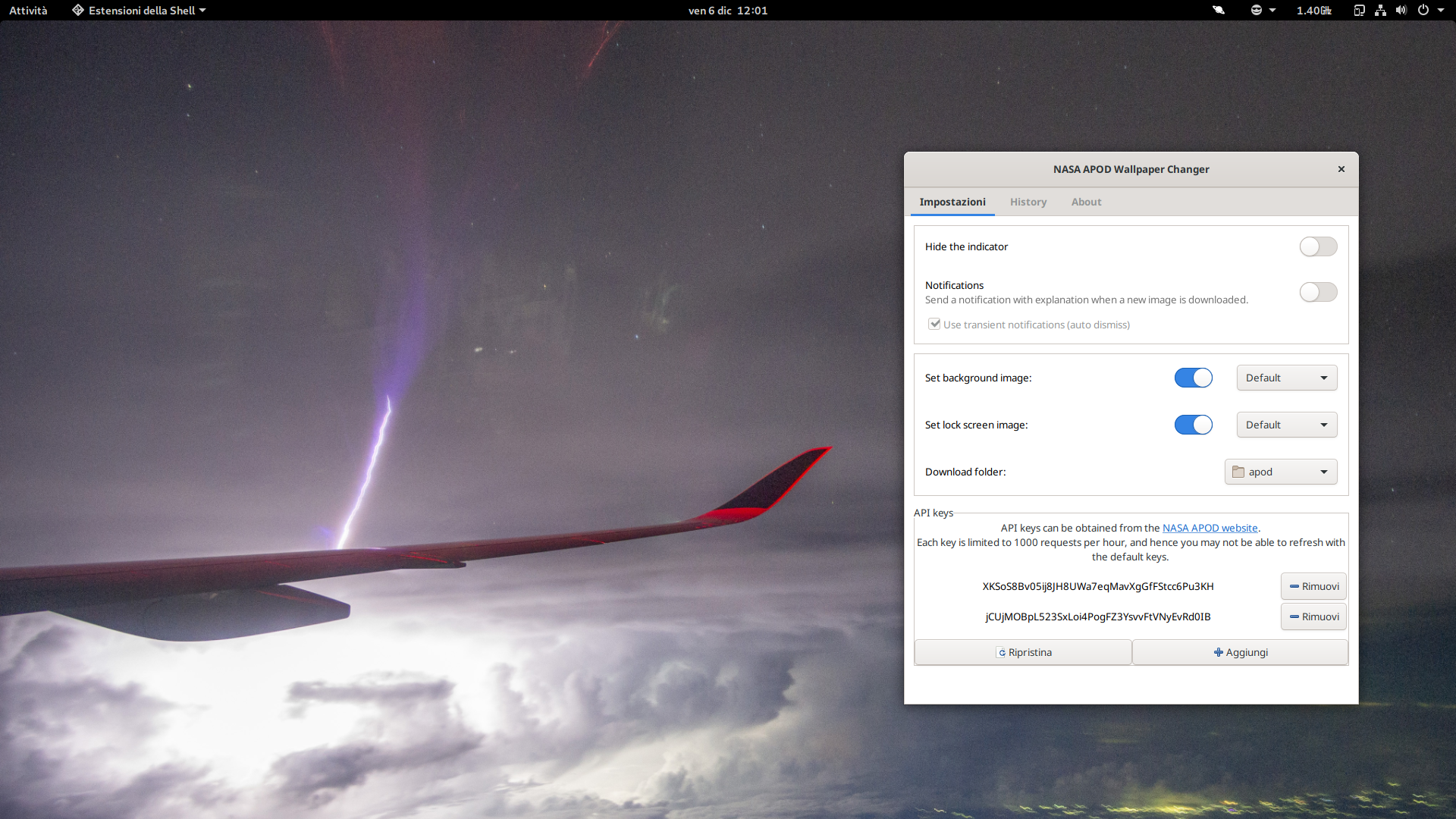Click the Aggiungi button
This screenshot has height=819, width=1456.
(x=1240, y=652)
